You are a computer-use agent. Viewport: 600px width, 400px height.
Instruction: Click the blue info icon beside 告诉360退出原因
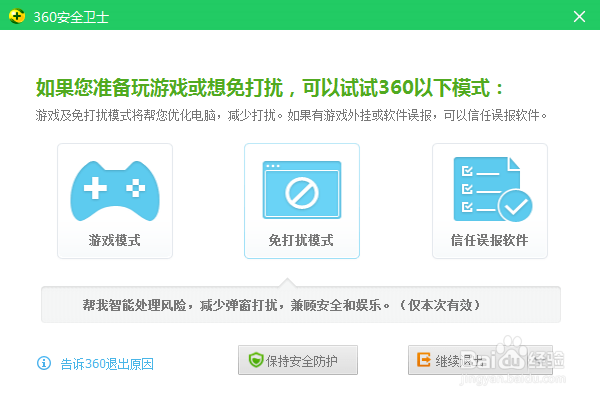pos(44,363)
